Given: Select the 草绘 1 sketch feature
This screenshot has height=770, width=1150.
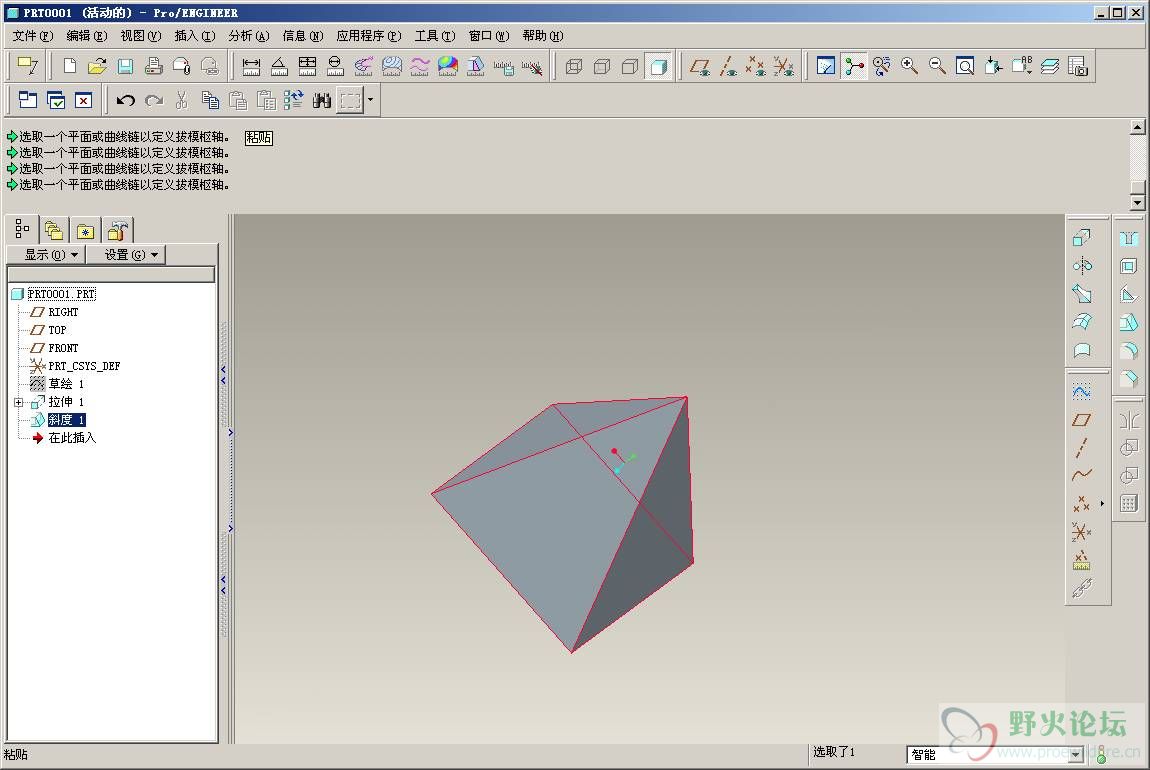Looking at the screenshot, I should (x=66, y=384).
